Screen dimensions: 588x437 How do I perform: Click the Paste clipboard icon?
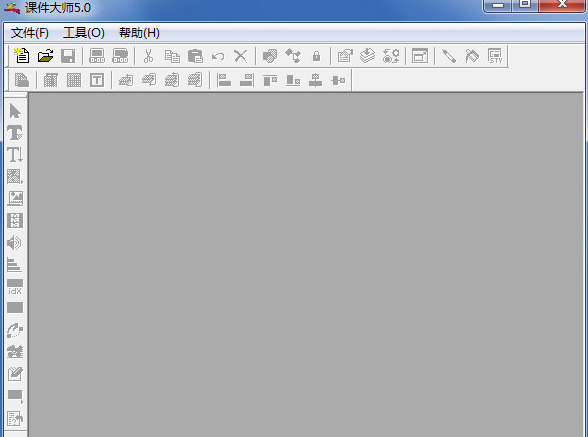point(195,56)
